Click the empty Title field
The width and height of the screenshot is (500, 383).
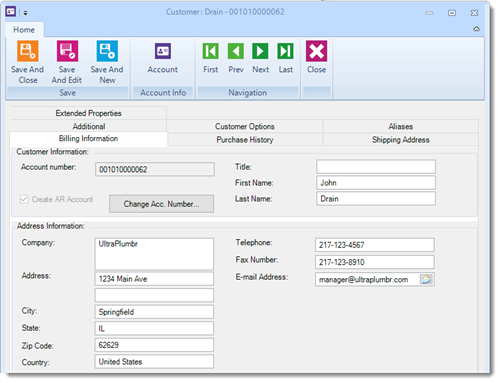click(x=376, y=167)
